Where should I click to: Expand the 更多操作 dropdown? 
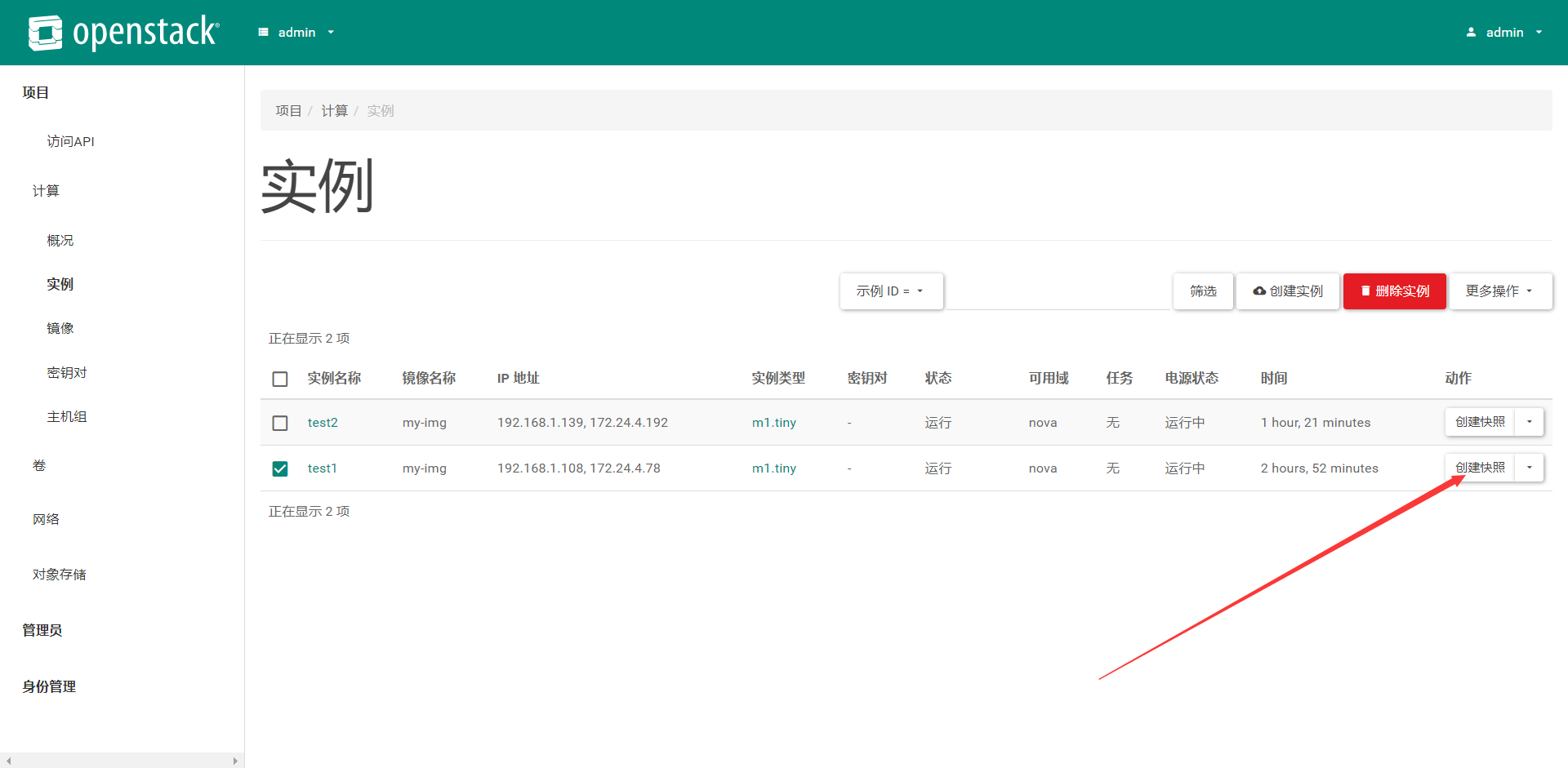1500,291
